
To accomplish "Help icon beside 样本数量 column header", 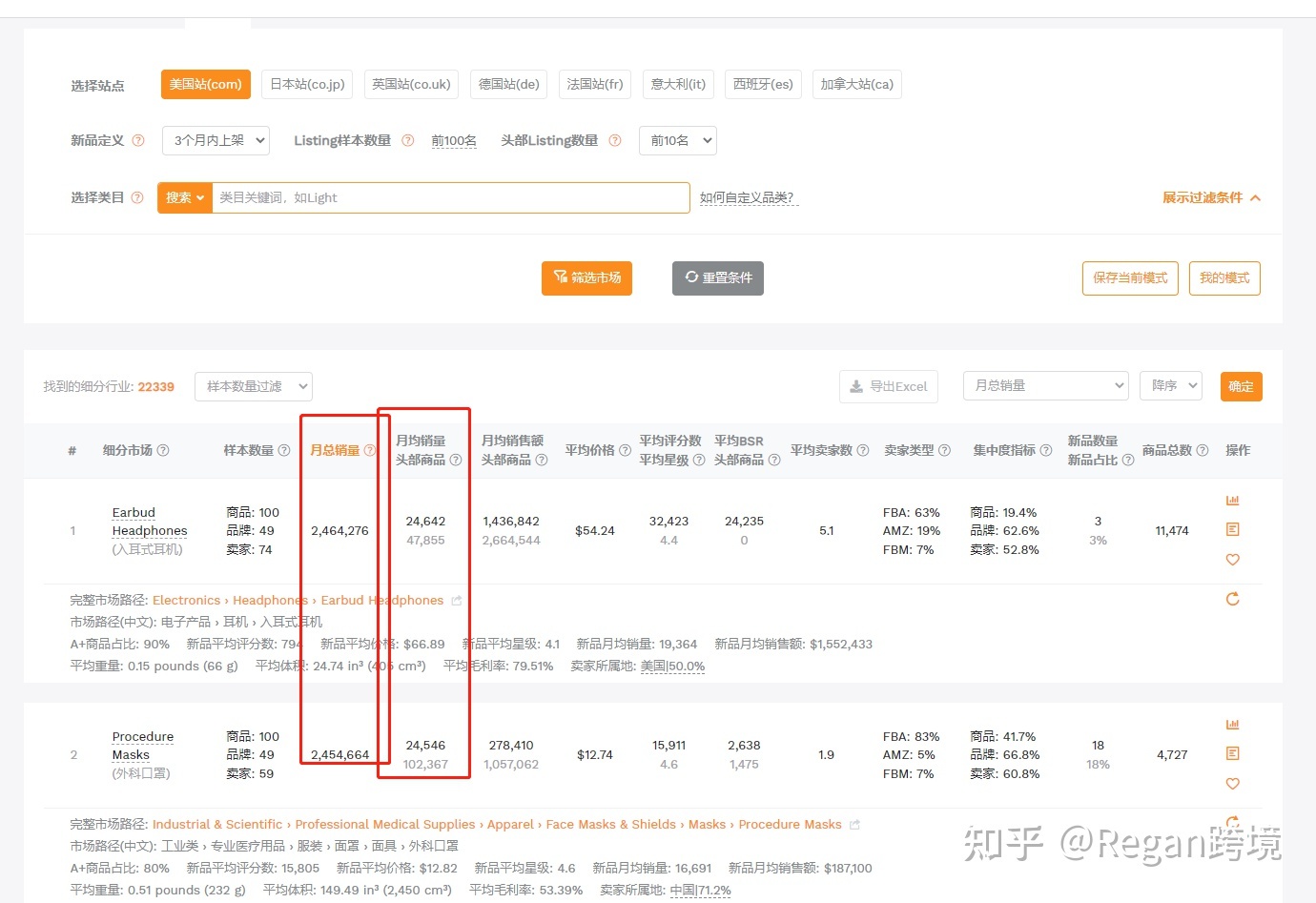I will click(x=284, y=450).
